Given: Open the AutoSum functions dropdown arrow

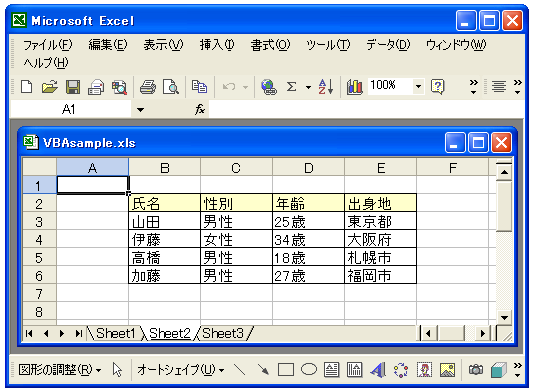Looking at the screenshot, I should (308, 87).
